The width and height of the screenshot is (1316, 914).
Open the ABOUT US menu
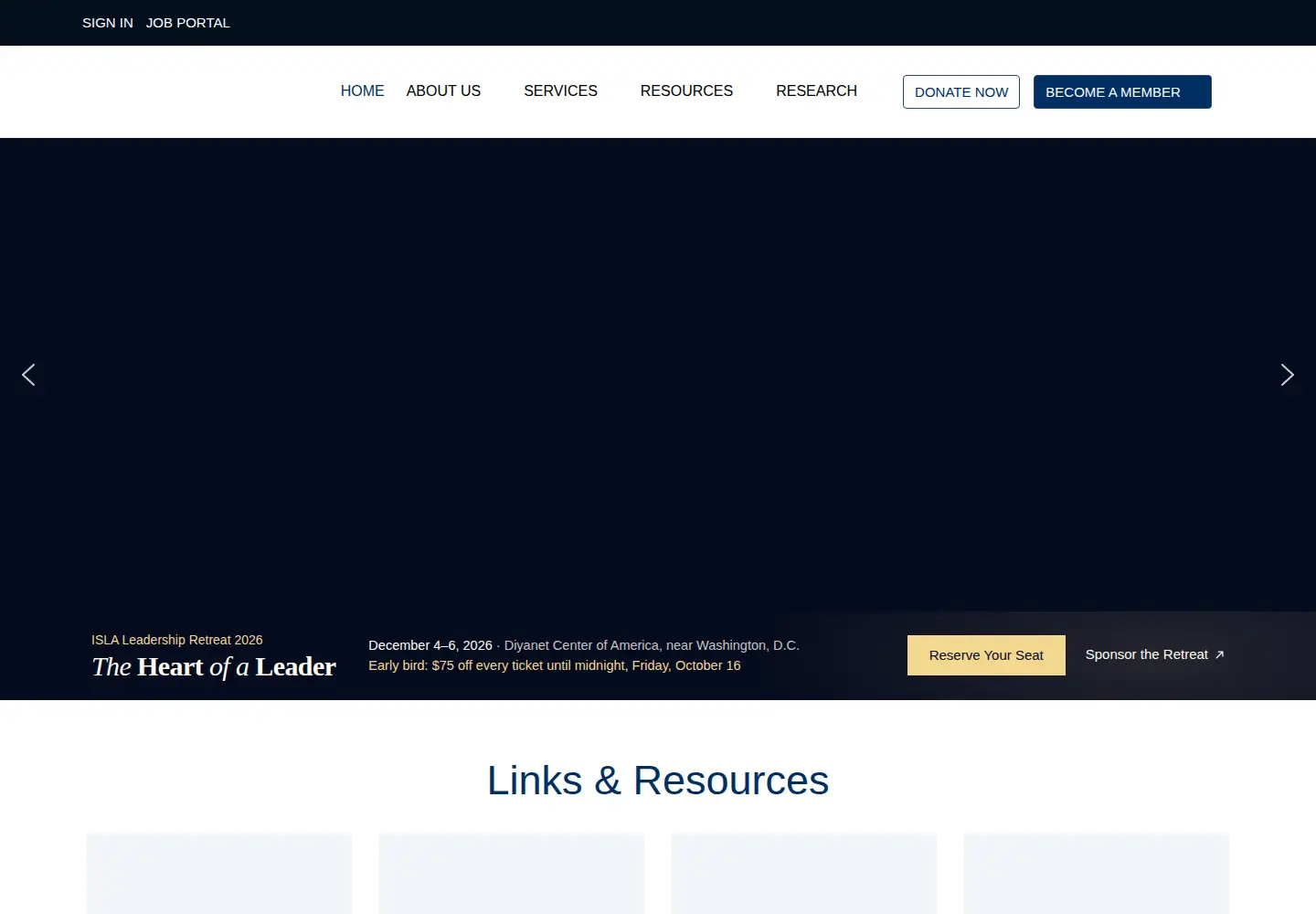pyautogui.click(x=443, y=91)
